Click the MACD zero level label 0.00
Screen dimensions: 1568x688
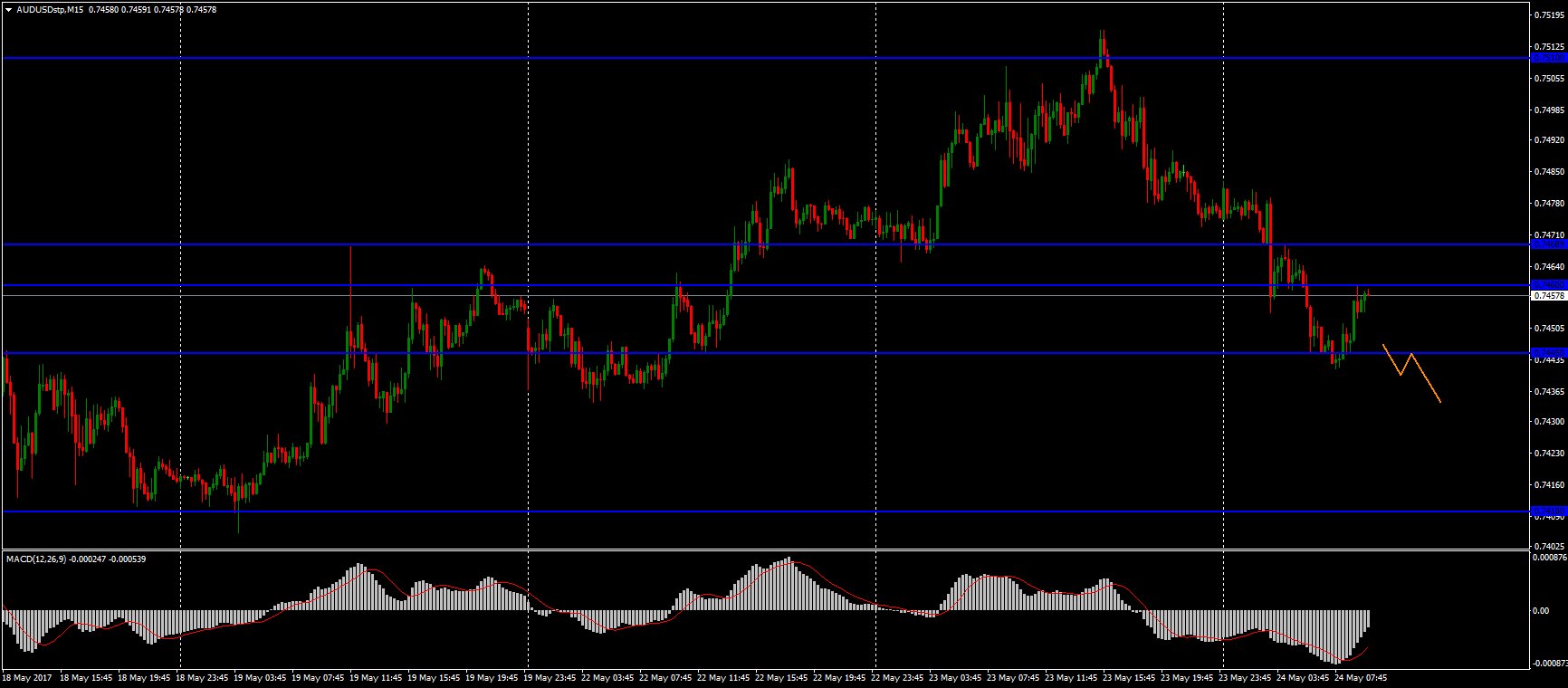[x=1541, y=611]
